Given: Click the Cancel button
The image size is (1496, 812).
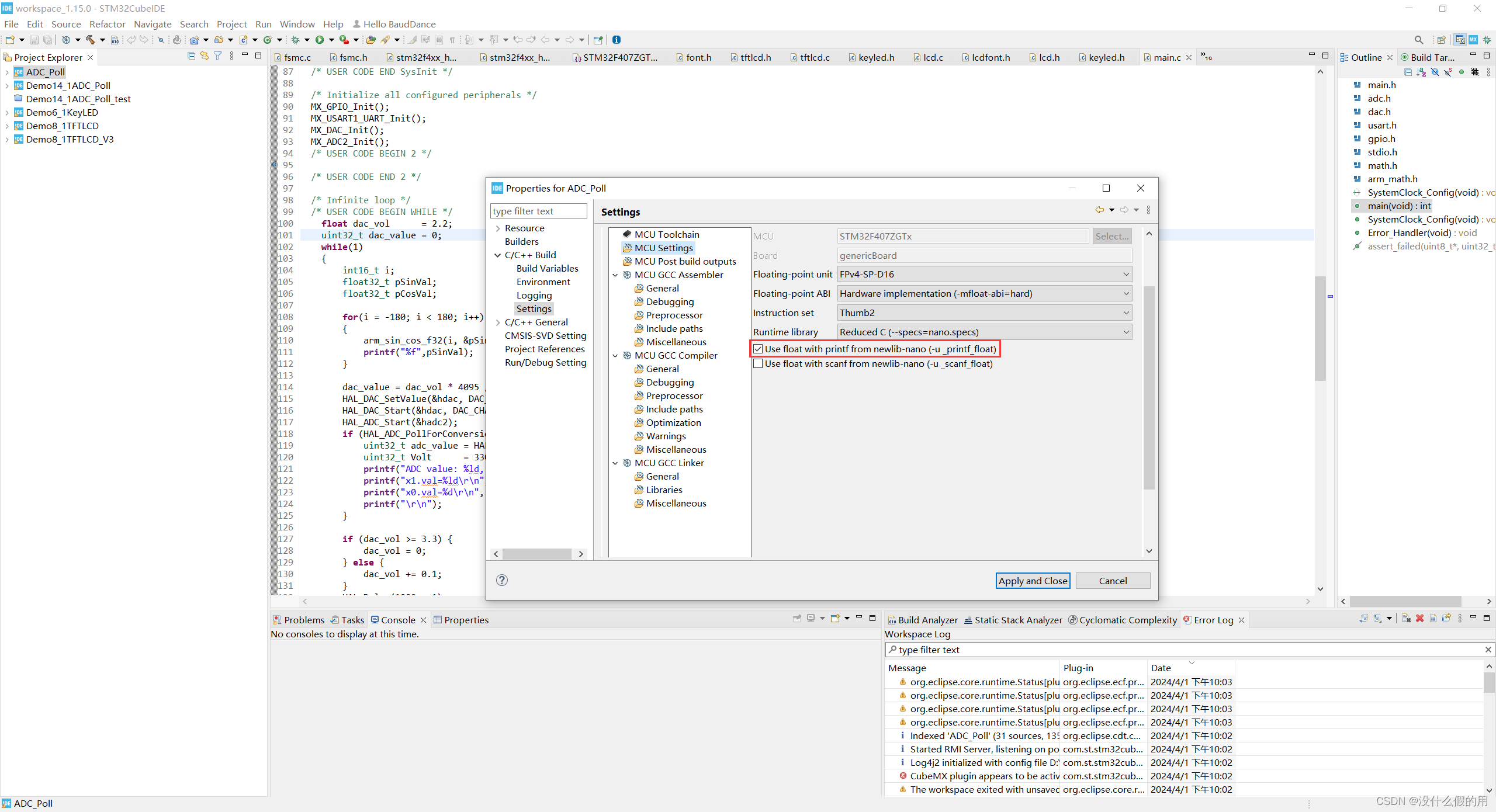Looking at the screenshot, I should (x=1113, y=581).
